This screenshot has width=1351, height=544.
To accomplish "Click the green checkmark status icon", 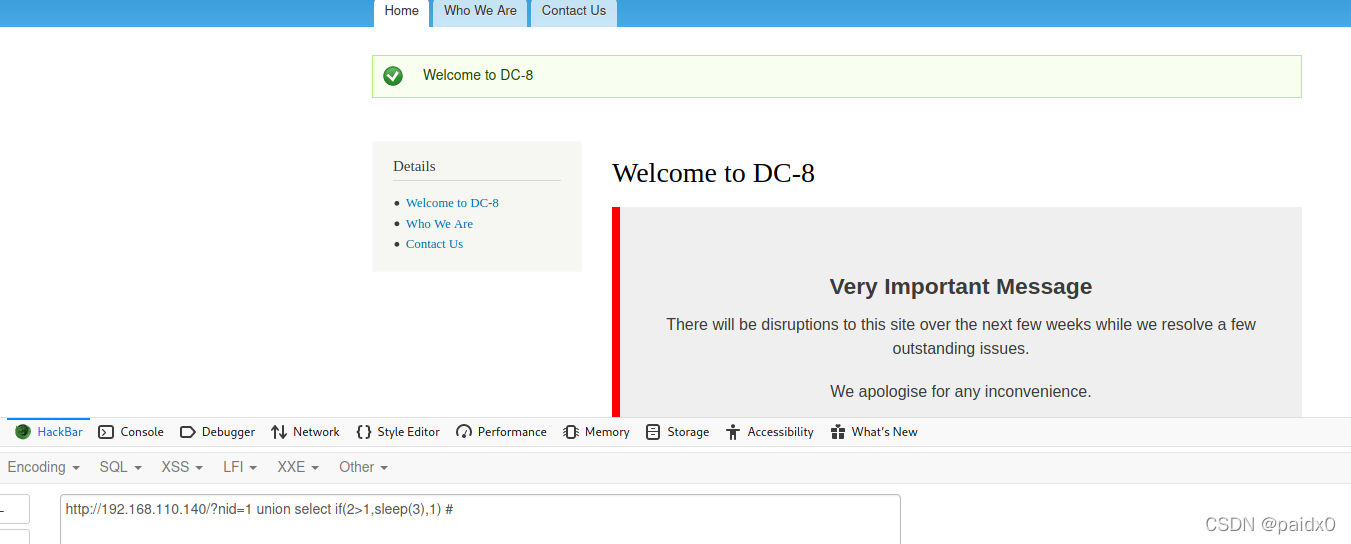I will [x=393, y=76].
